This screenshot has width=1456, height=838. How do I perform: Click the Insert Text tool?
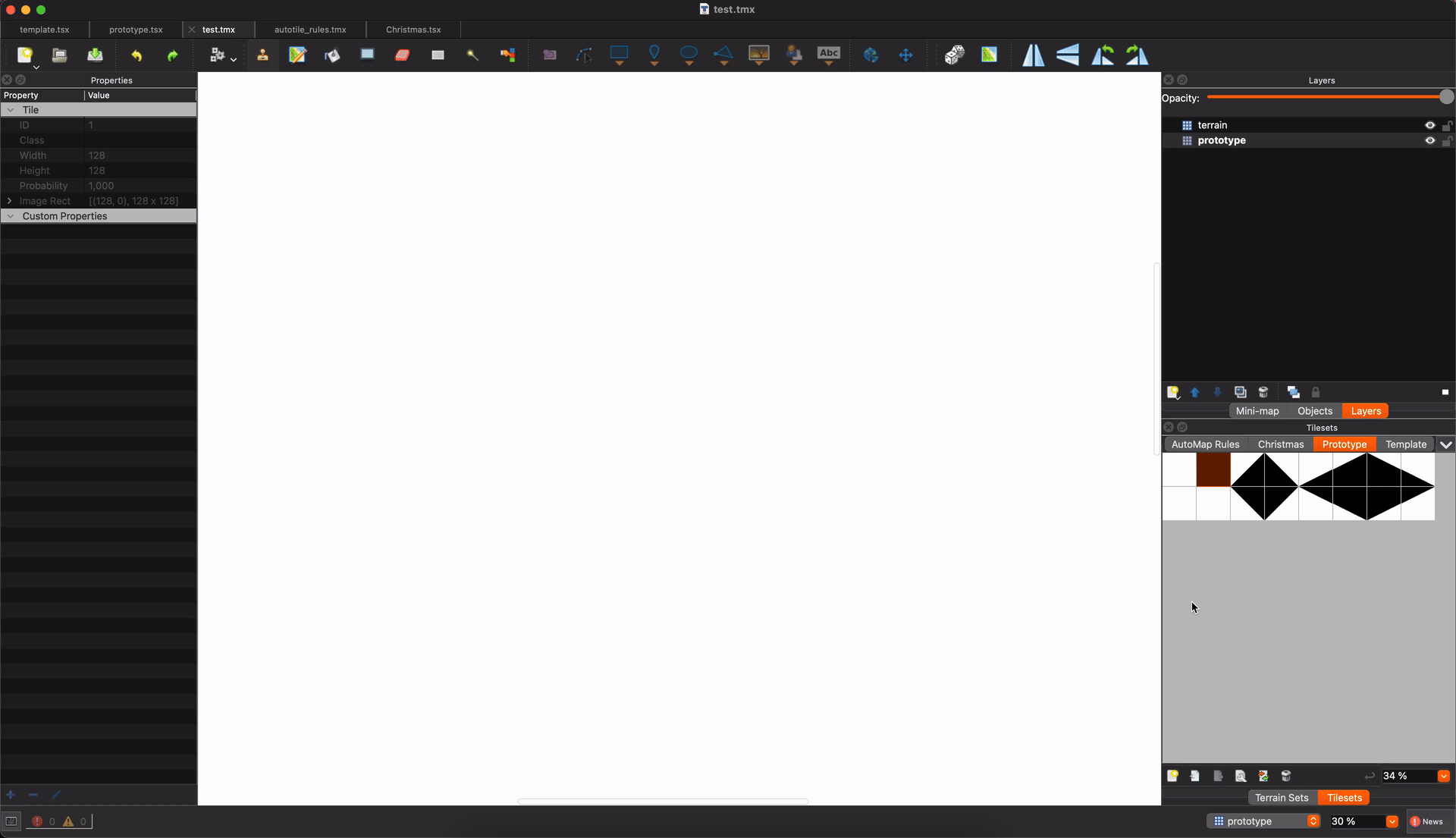tap(828, 55)
